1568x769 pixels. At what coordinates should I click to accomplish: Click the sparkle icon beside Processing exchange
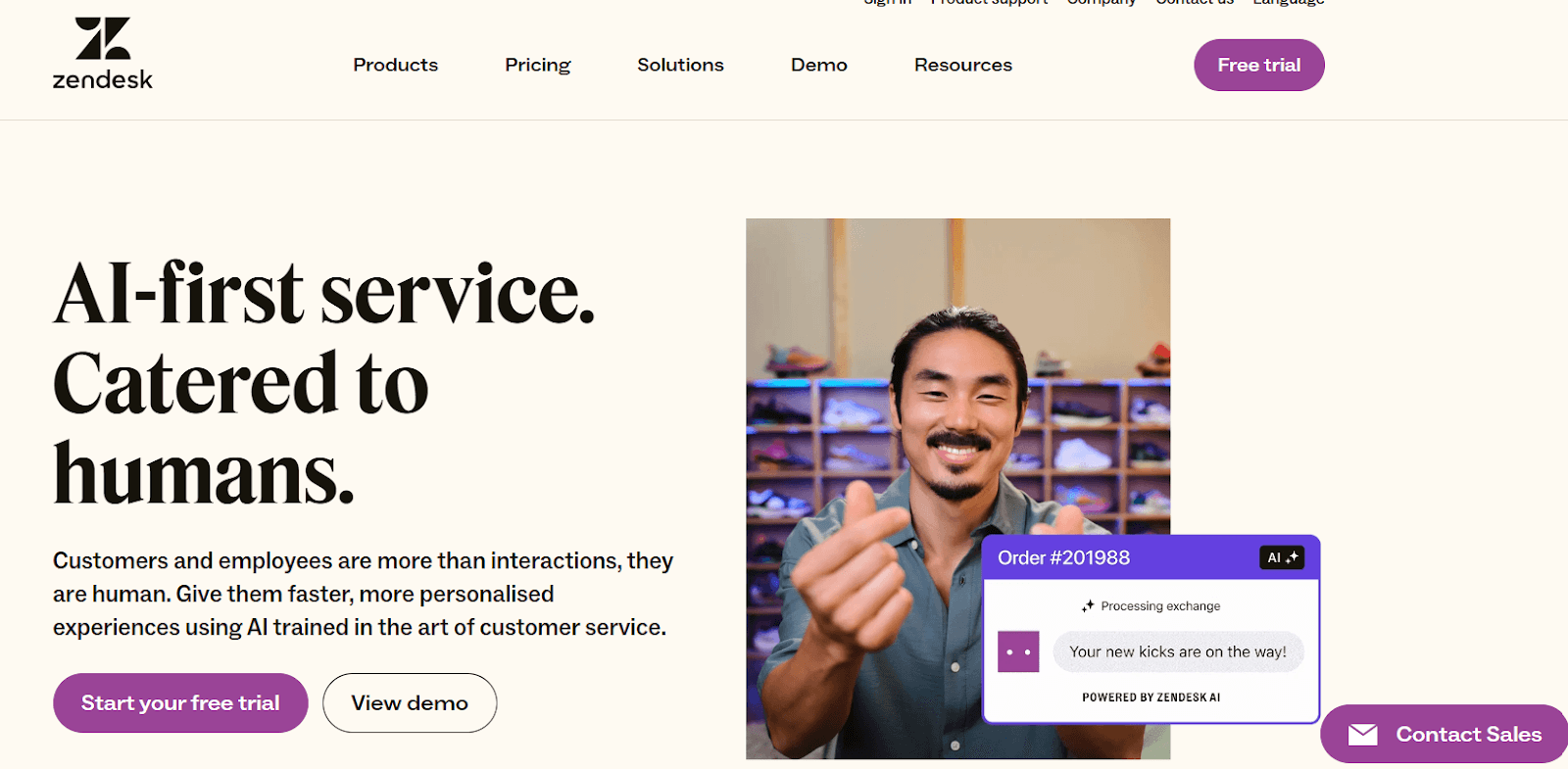click(1088, 606)
